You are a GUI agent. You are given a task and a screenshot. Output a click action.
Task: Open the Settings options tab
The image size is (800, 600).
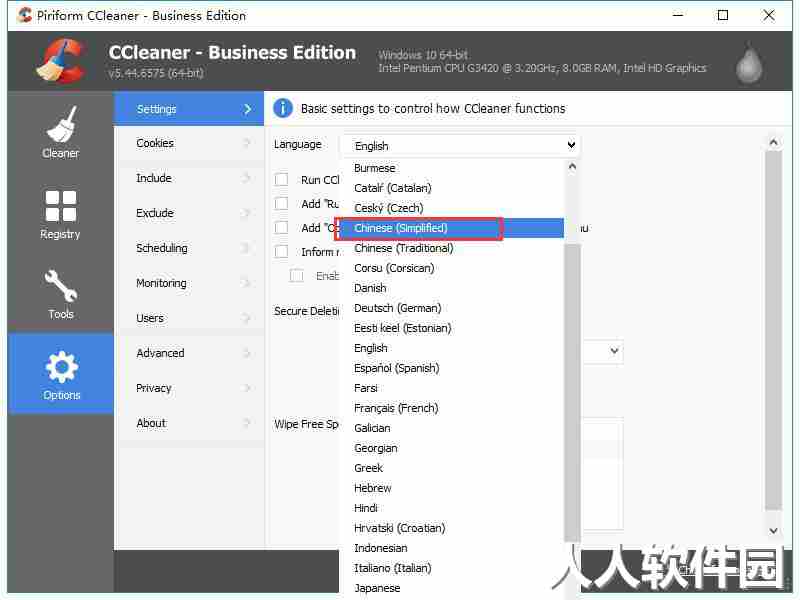tap(189, 109)
